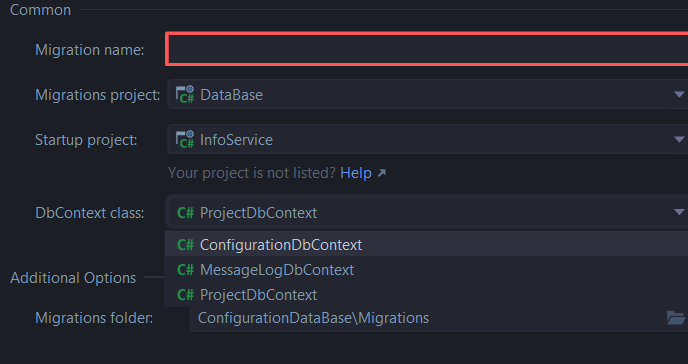The image size is (688, 364).
Task: Click the DataBase C# project icon
Action: pyautogui.click(x=185, y=94)
